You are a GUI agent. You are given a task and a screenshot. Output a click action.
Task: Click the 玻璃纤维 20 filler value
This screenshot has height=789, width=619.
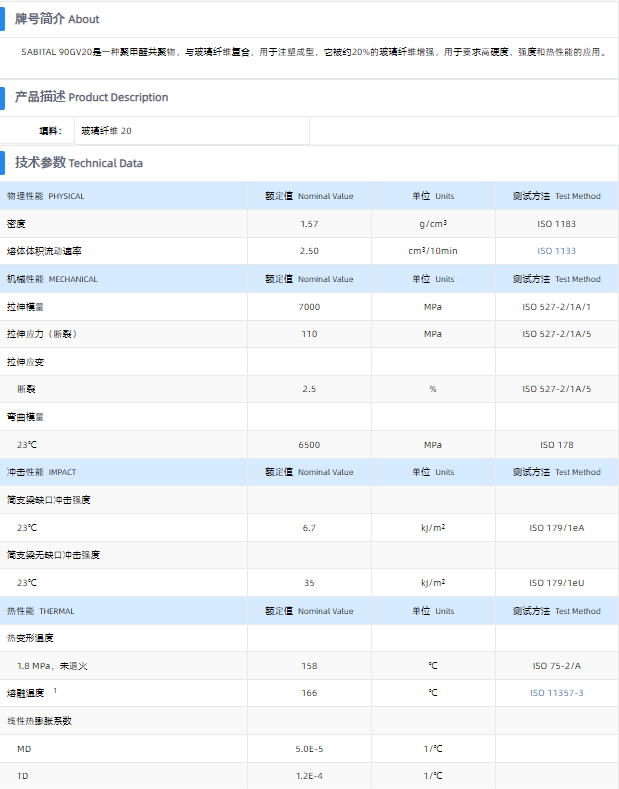coord(106,131)
